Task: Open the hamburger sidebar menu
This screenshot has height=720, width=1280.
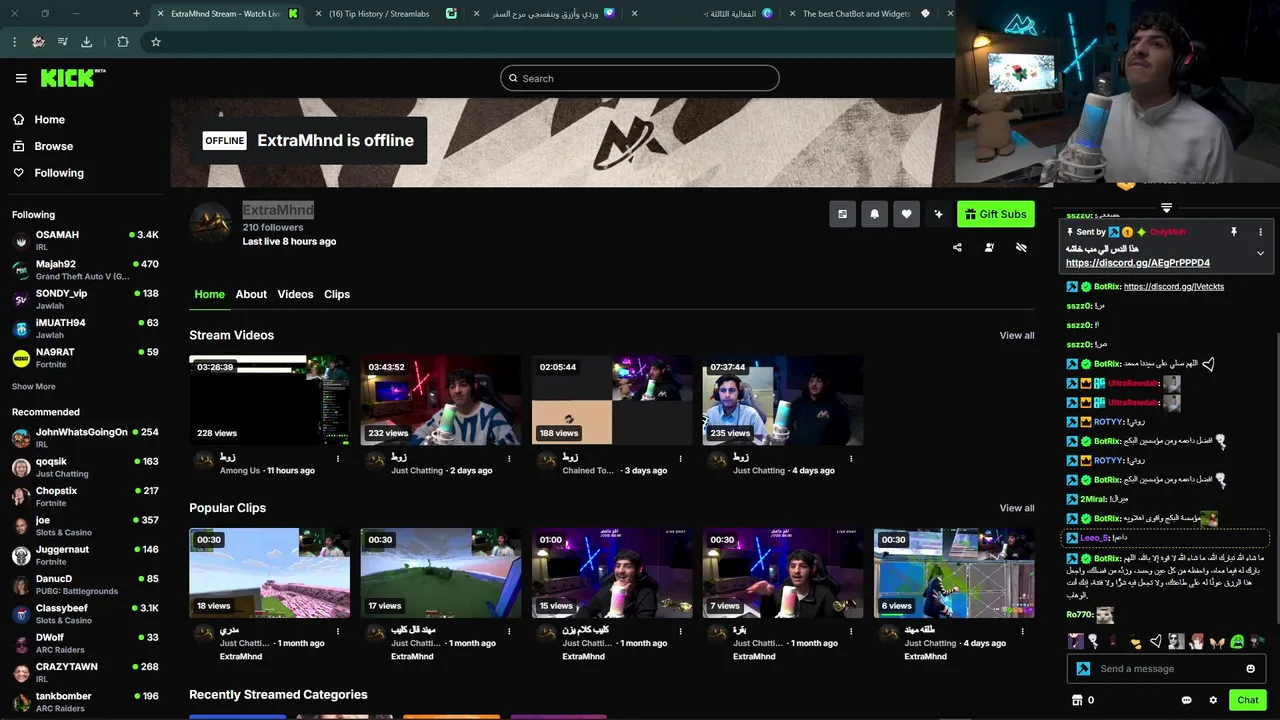Action: (21, 78)
